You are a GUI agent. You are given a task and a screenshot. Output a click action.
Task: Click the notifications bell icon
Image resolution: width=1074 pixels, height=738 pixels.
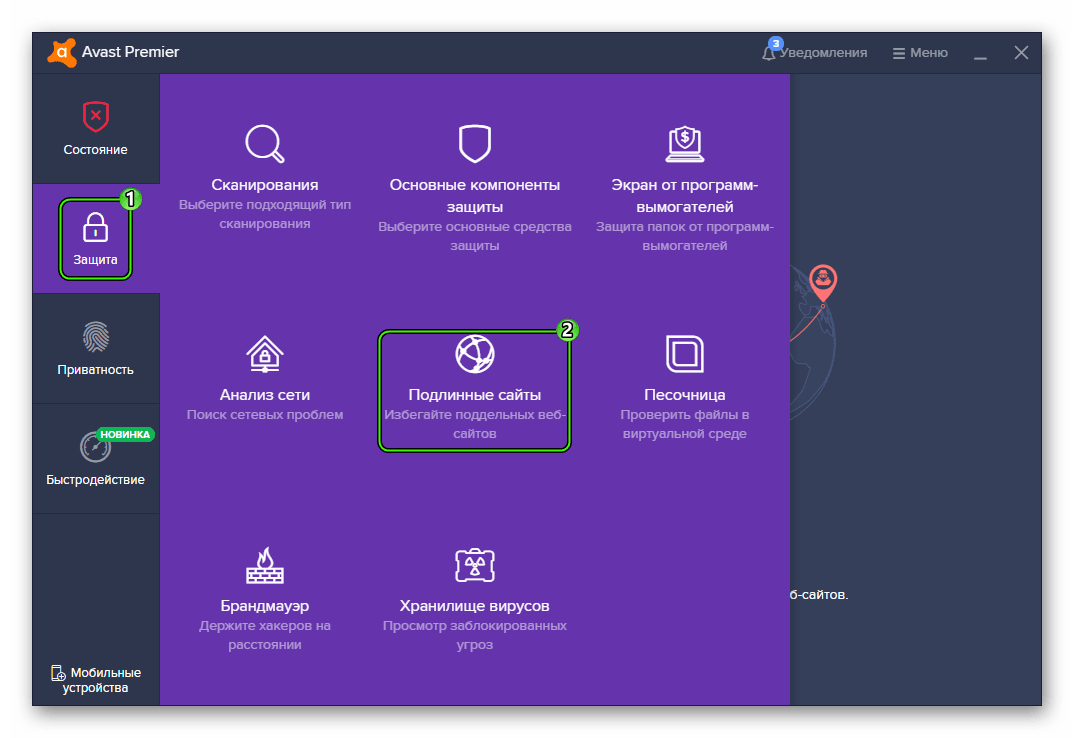pos(770,53)
